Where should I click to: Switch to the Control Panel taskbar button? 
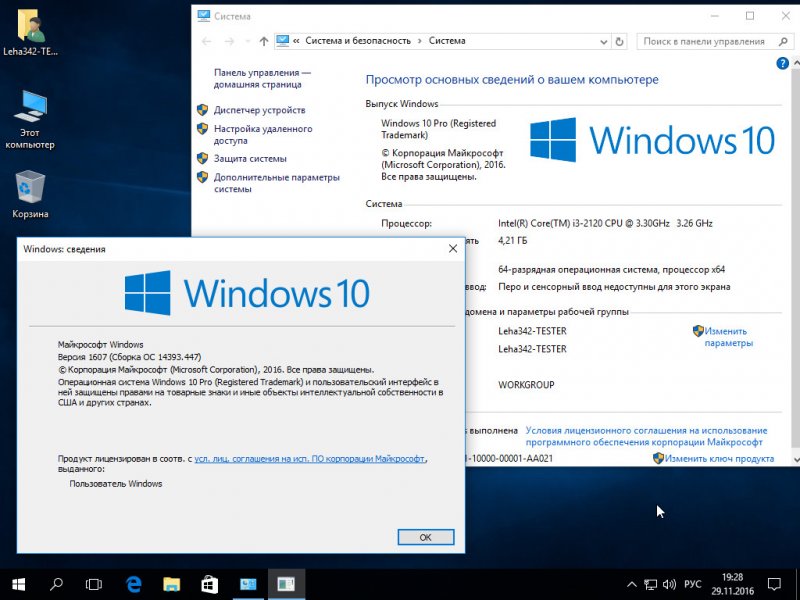(x=248, y=584)
